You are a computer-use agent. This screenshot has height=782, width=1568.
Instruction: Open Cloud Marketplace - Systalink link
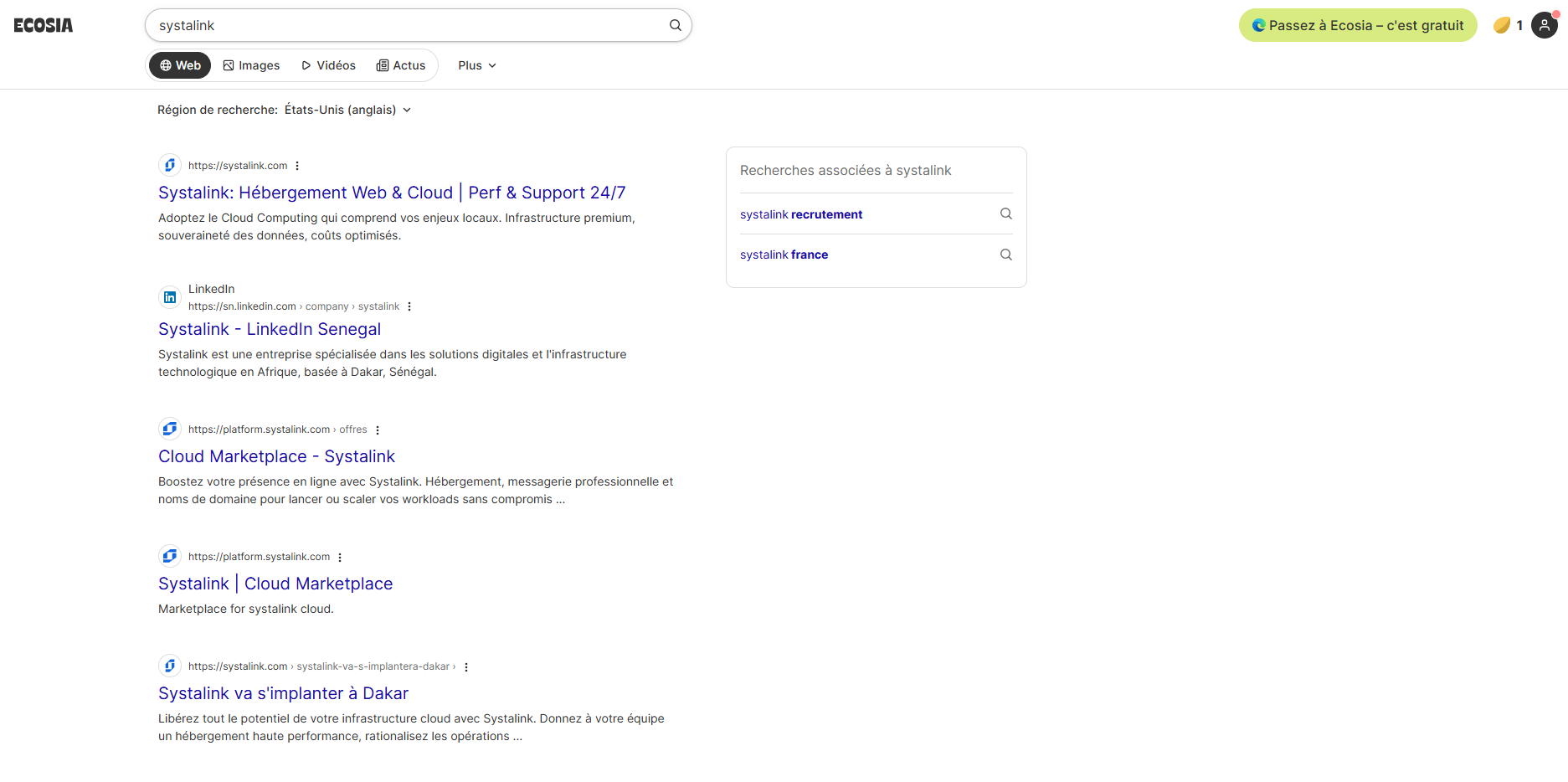276,456
